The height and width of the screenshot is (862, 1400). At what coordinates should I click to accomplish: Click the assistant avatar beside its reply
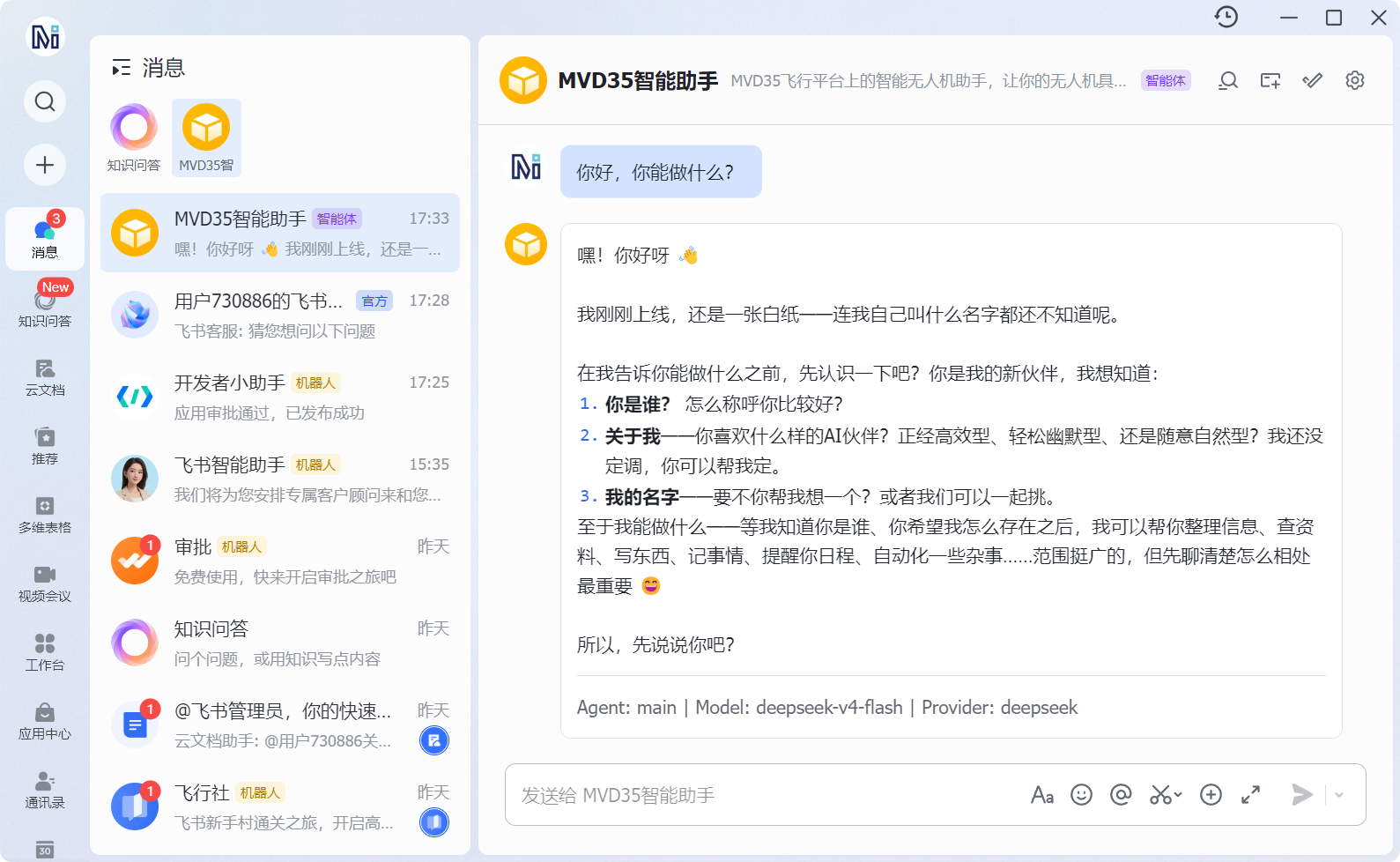point(526,244)
